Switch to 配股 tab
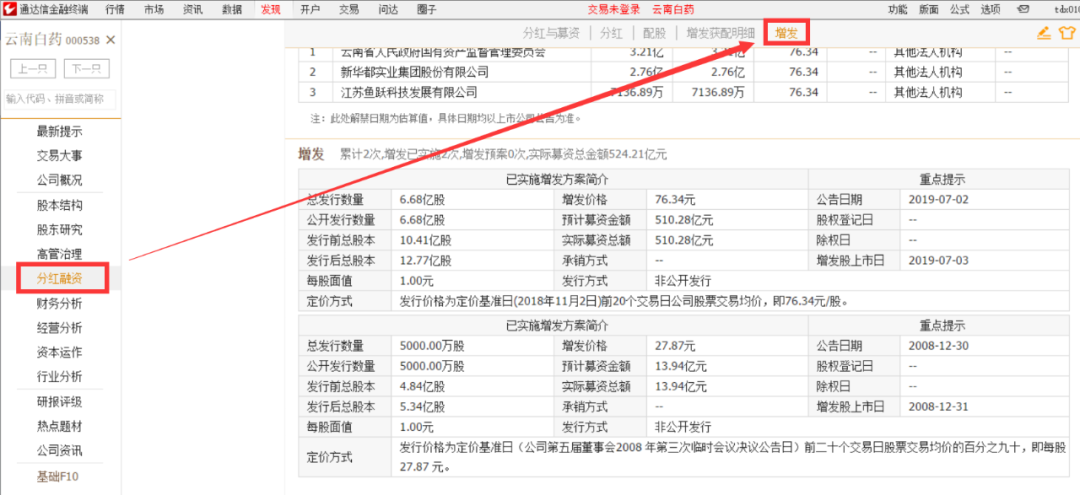Screen dimensions: 1080x495 654,33
